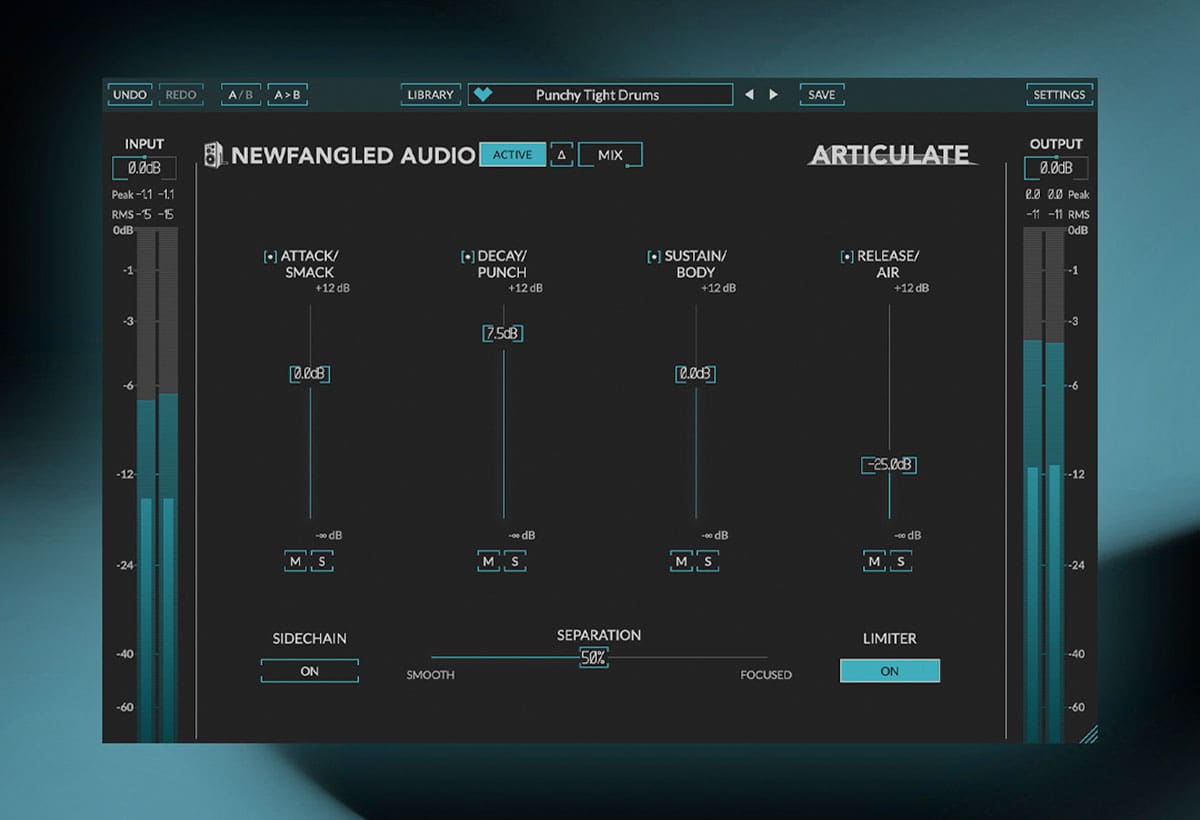This screenshot has width=1200, height=820.
Task: Click the UNDO button
Action: pos(130,95)
